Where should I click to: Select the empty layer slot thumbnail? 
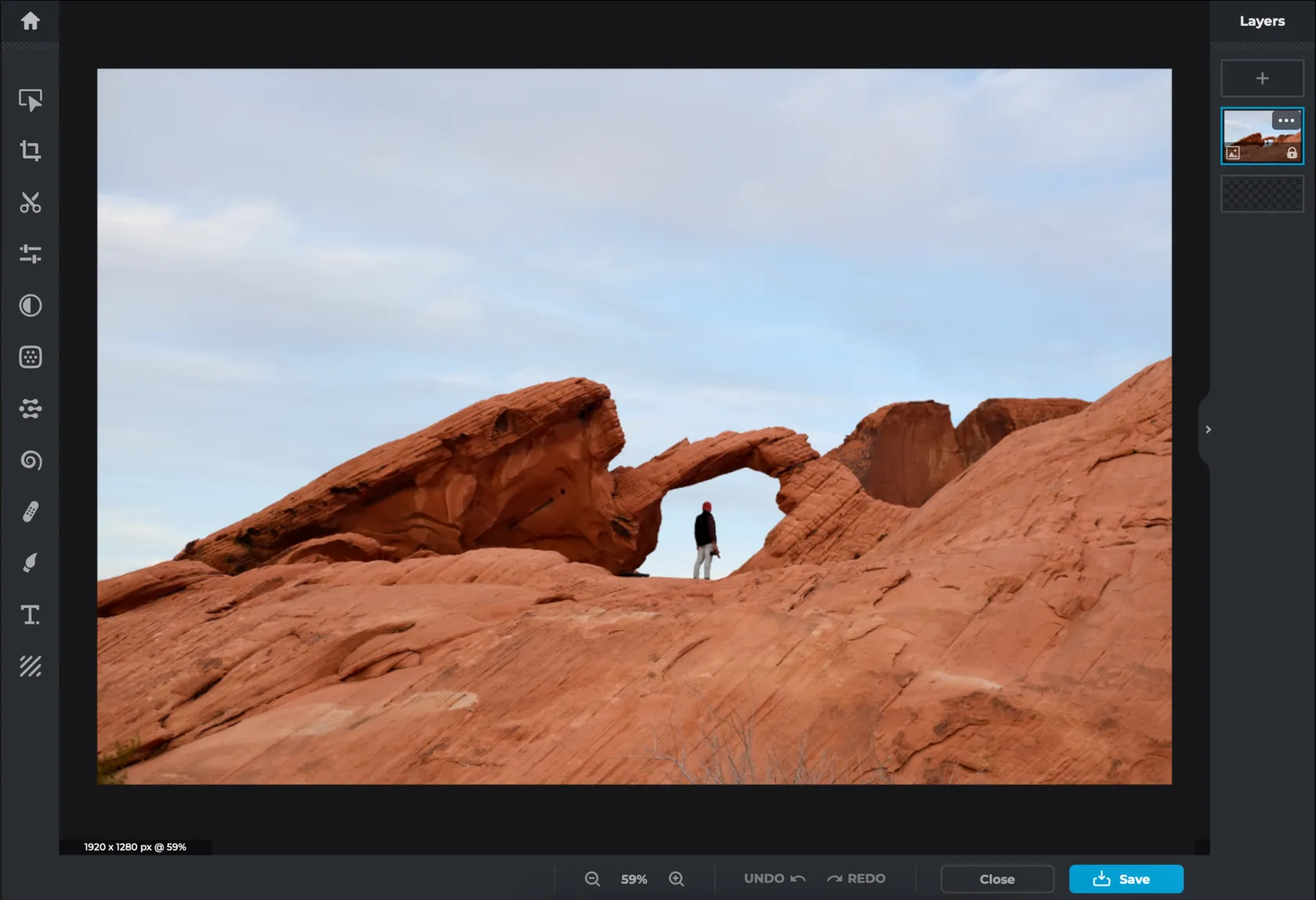[1262, 193]
